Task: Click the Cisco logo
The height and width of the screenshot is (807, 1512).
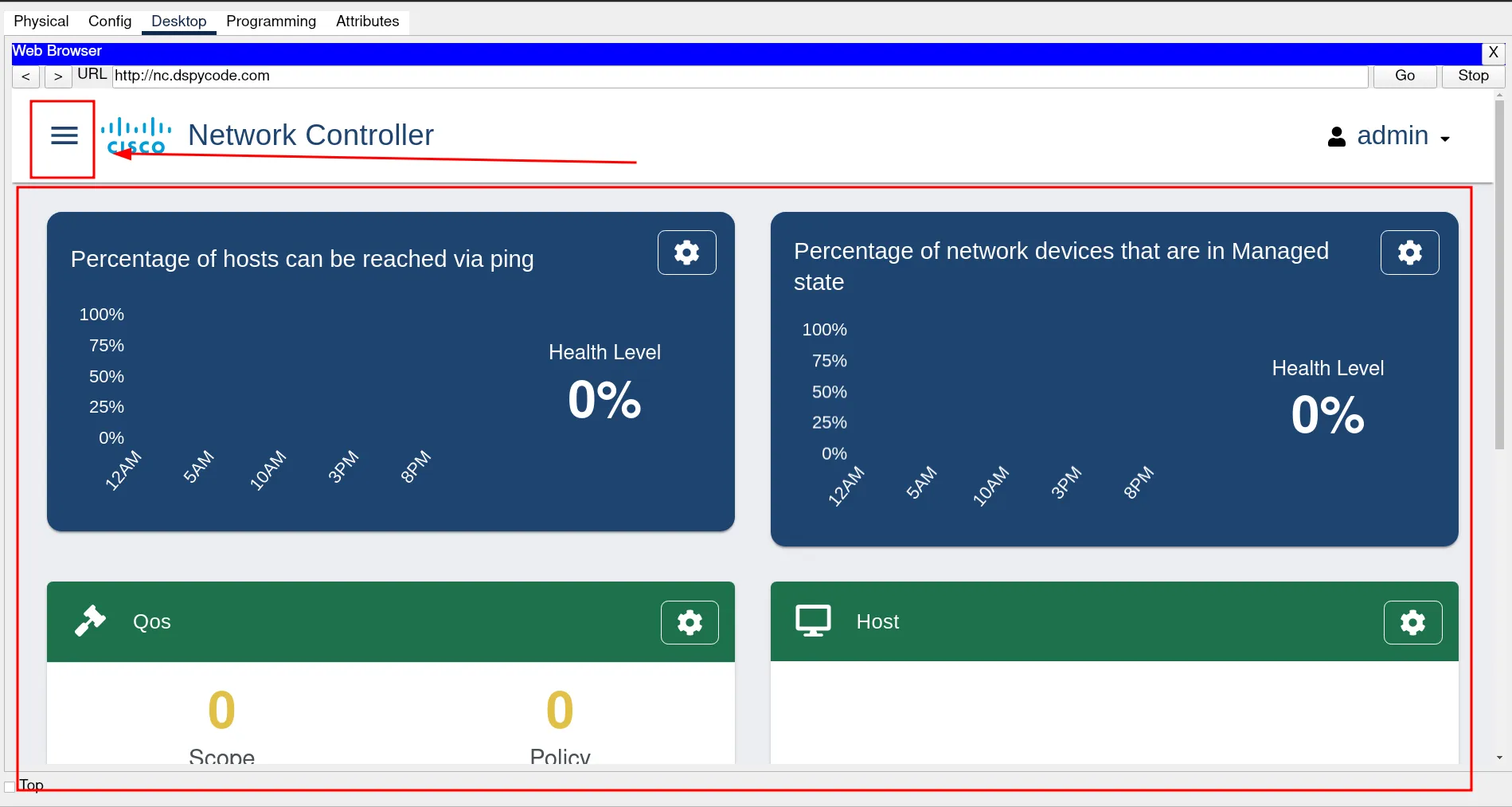Action: [136, 136]
